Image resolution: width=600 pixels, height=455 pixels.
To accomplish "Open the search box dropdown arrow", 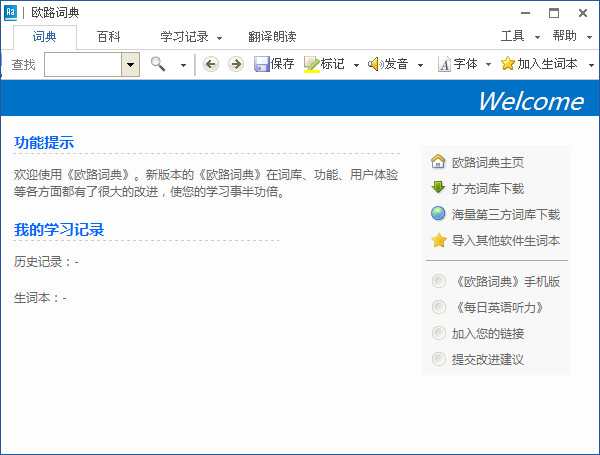I will pyautogui.click(x=130, y=64).
